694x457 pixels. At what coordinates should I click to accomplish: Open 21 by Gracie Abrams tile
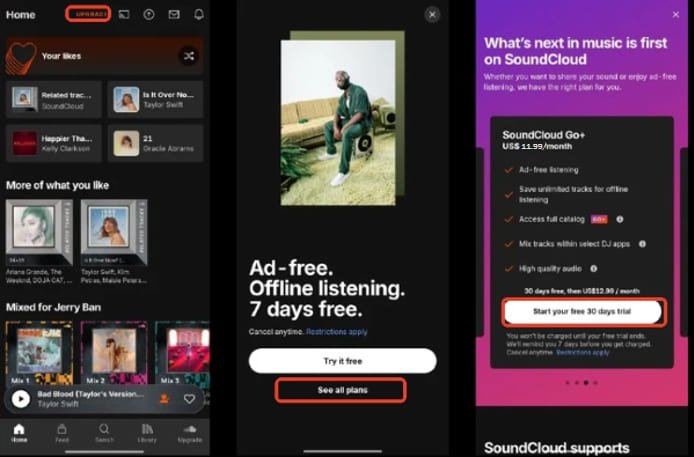pyautogui.click(x=155, y=143)
